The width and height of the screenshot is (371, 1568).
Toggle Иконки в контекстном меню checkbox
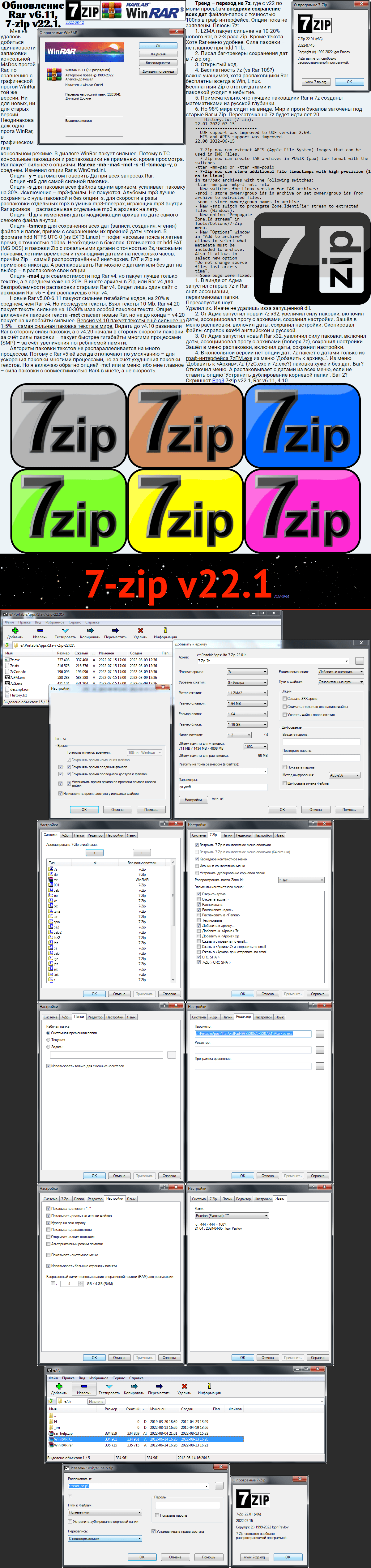click(197, 866)
